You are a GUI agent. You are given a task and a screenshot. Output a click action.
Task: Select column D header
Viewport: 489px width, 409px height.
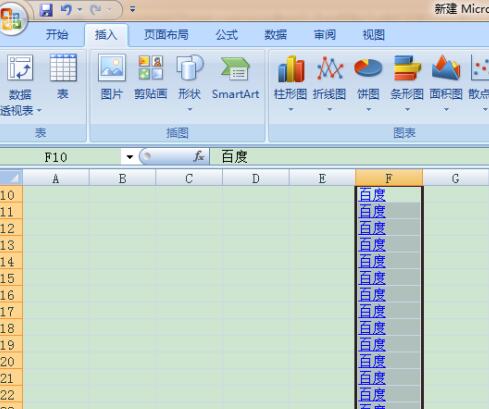pos(256,179)
